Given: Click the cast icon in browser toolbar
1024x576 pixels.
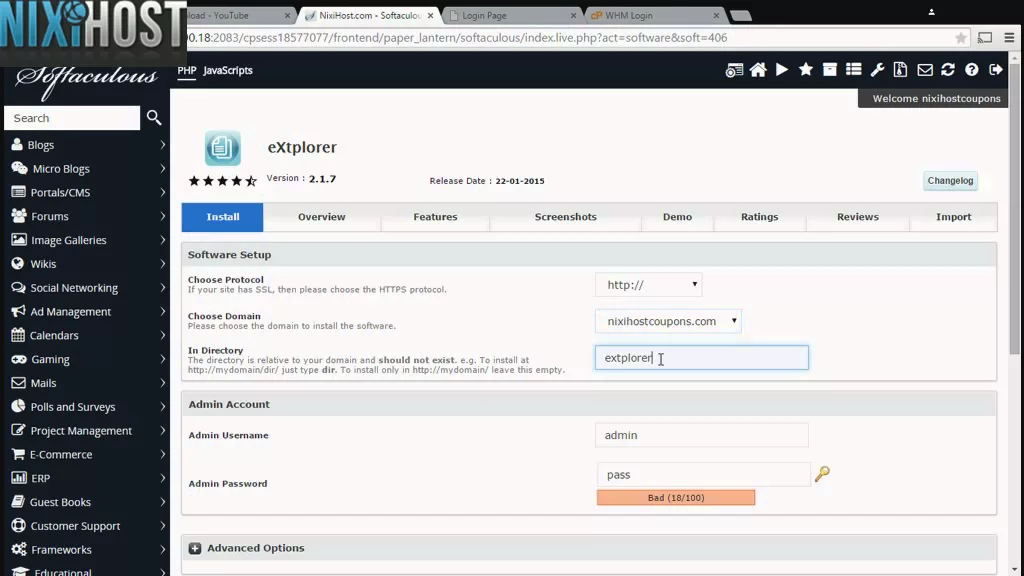Looking at the screenshot, I should (x=985, y=38).
